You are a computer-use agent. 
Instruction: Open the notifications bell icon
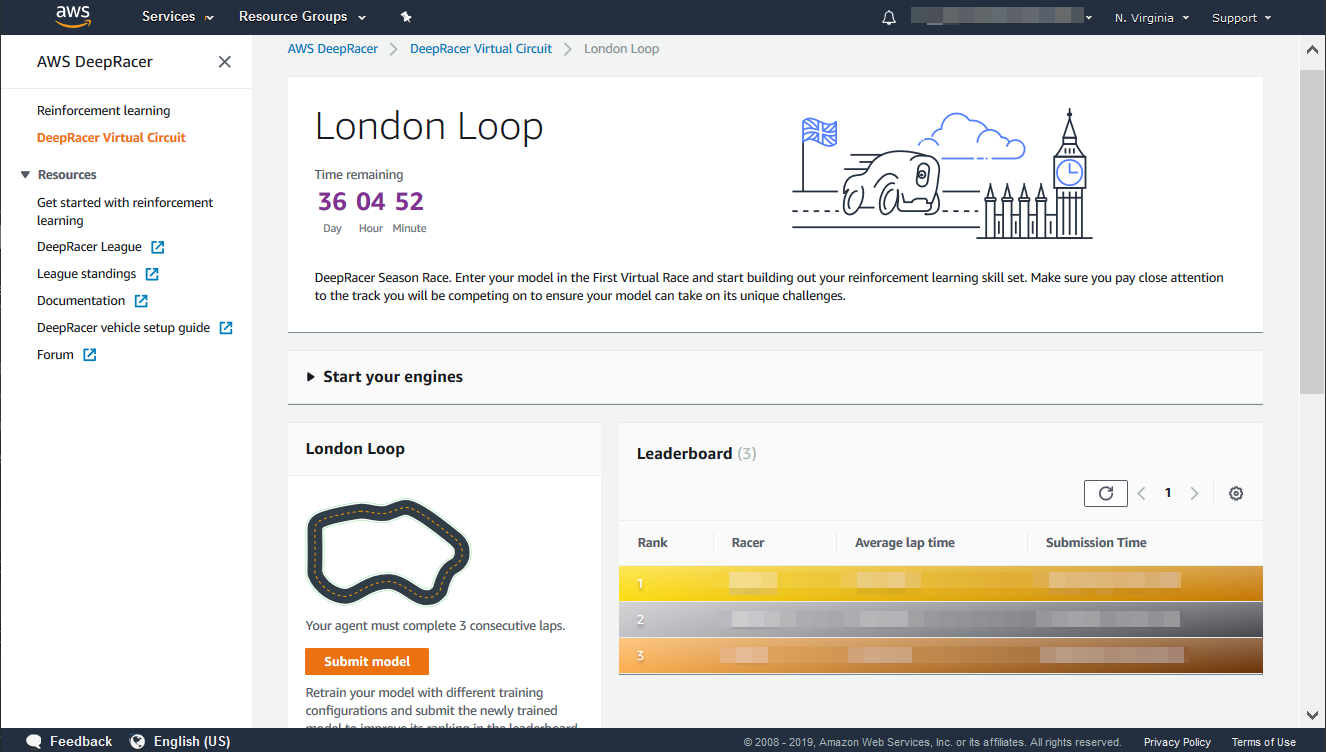(889, 18)
